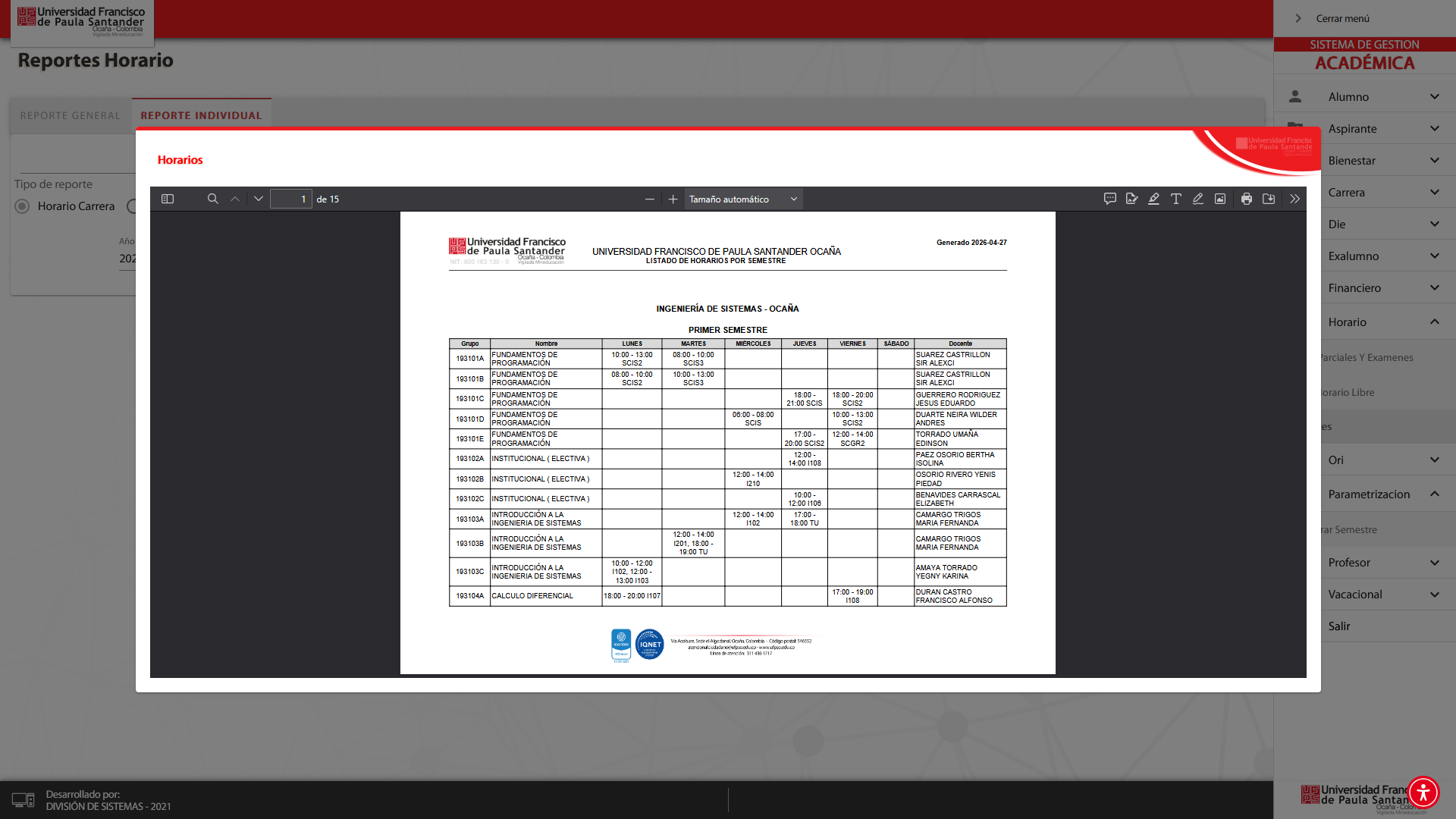Viewport: 1456px width, 819px height.
Task: Open the add image tool
Action: (1220, 199)
